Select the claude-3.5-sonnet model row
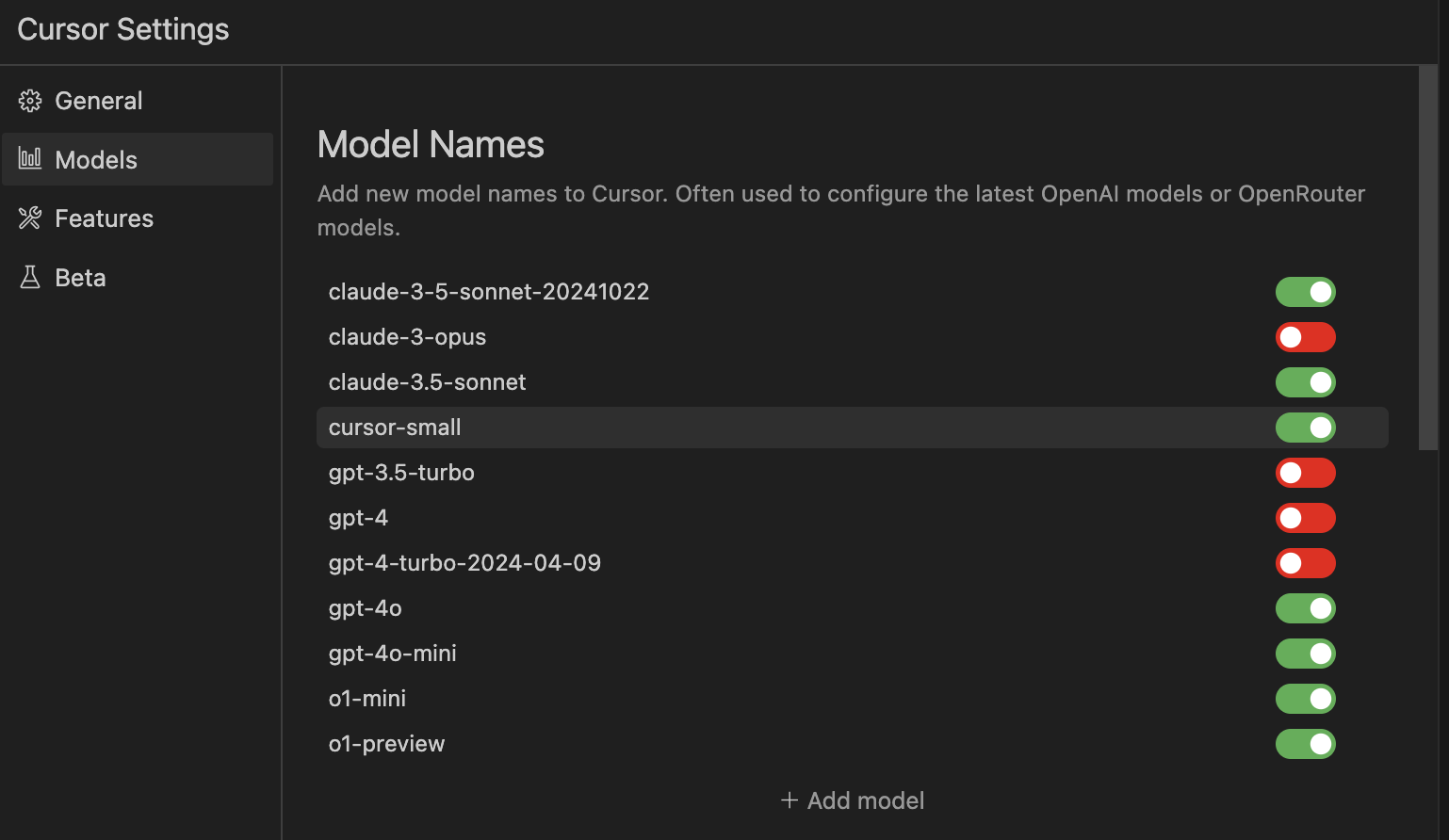 pos(853,382)
